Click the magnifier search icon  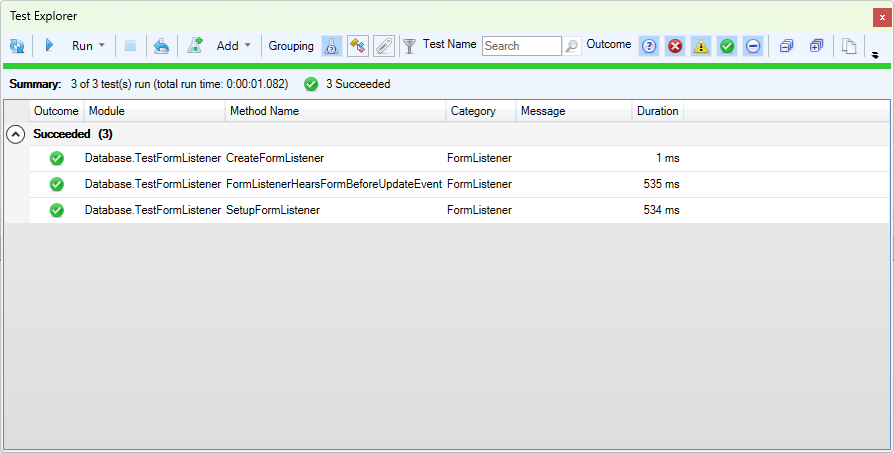(571, 46)
